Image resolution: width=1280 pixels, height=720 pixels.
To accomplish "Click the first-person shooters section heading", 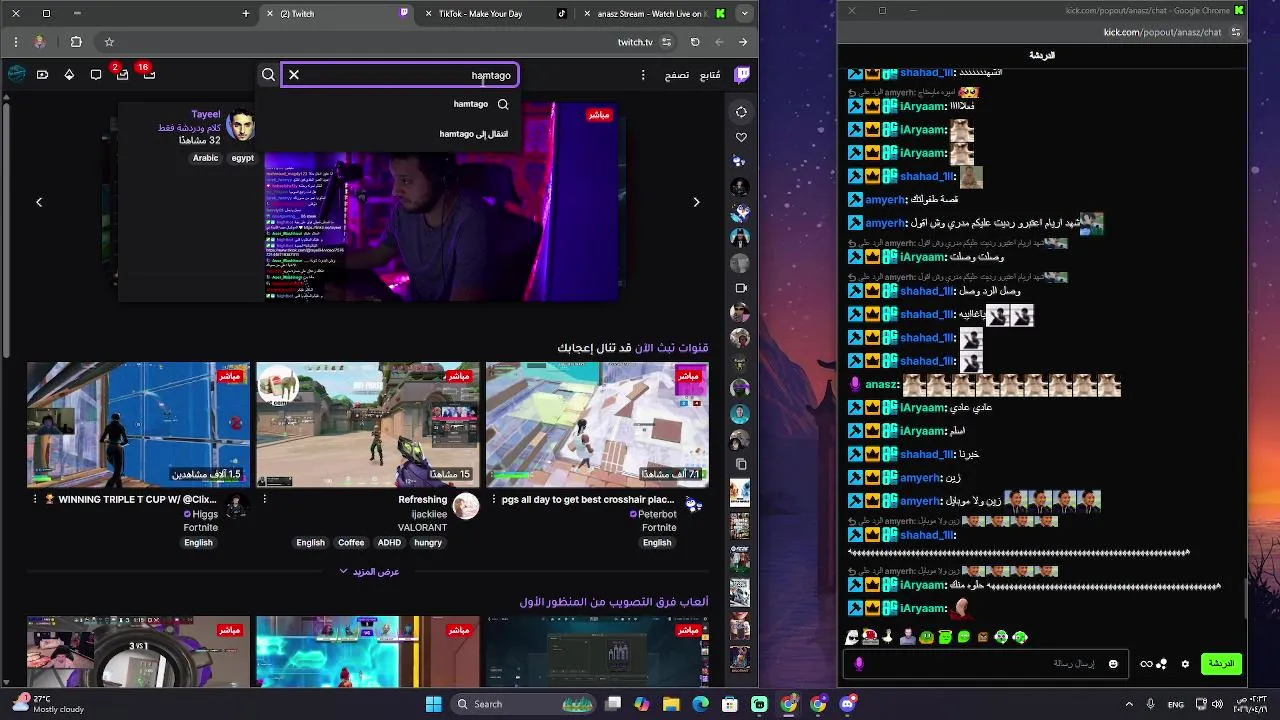I will 614,602.
